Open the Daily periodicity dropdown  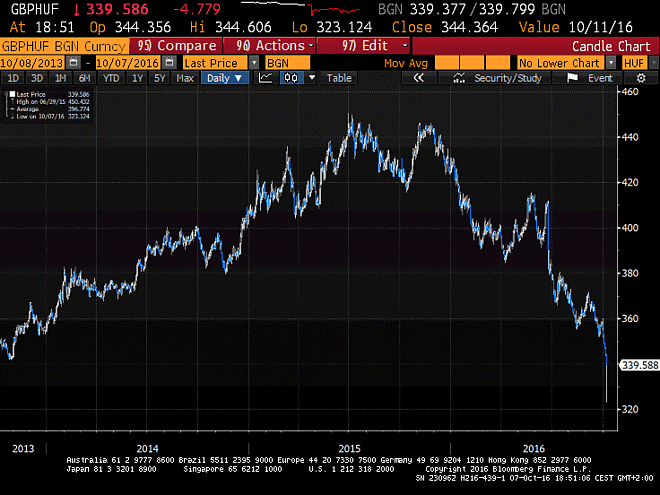pos(225,78)
